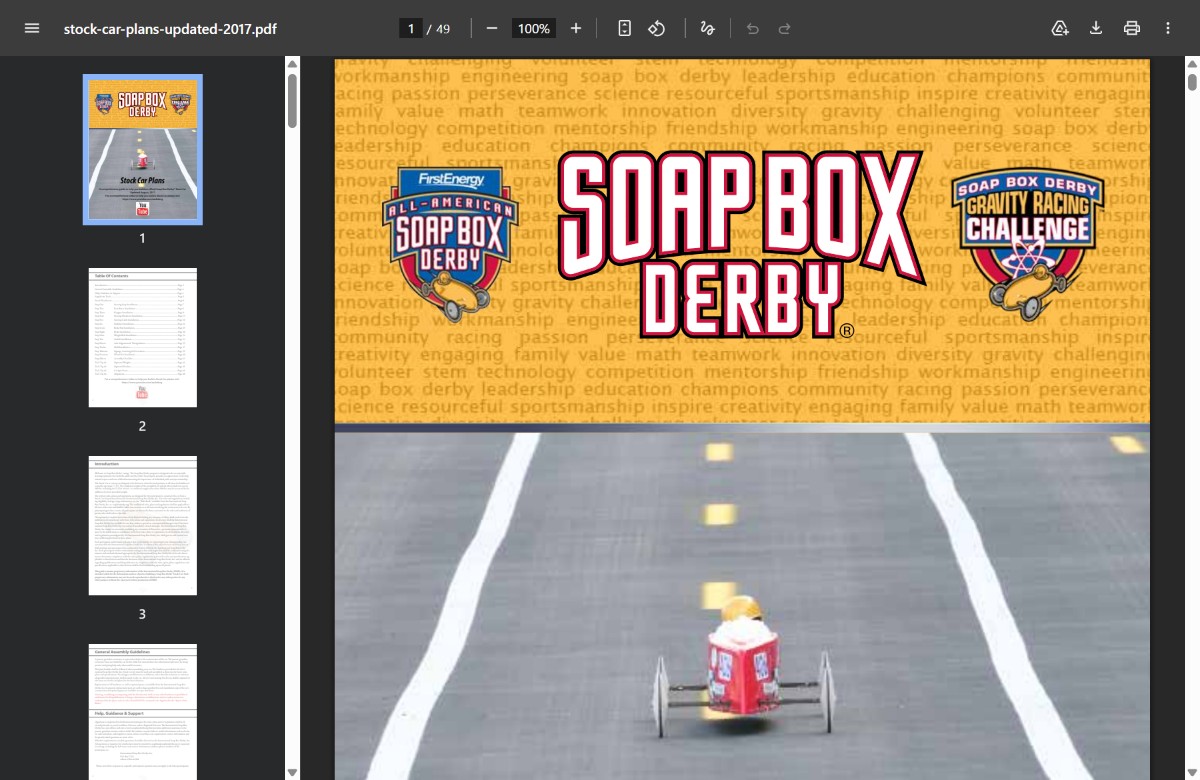Click thumbnail panel scroll up arrow
This screenshot has height=780, width=1200.
tap(292, 64)
